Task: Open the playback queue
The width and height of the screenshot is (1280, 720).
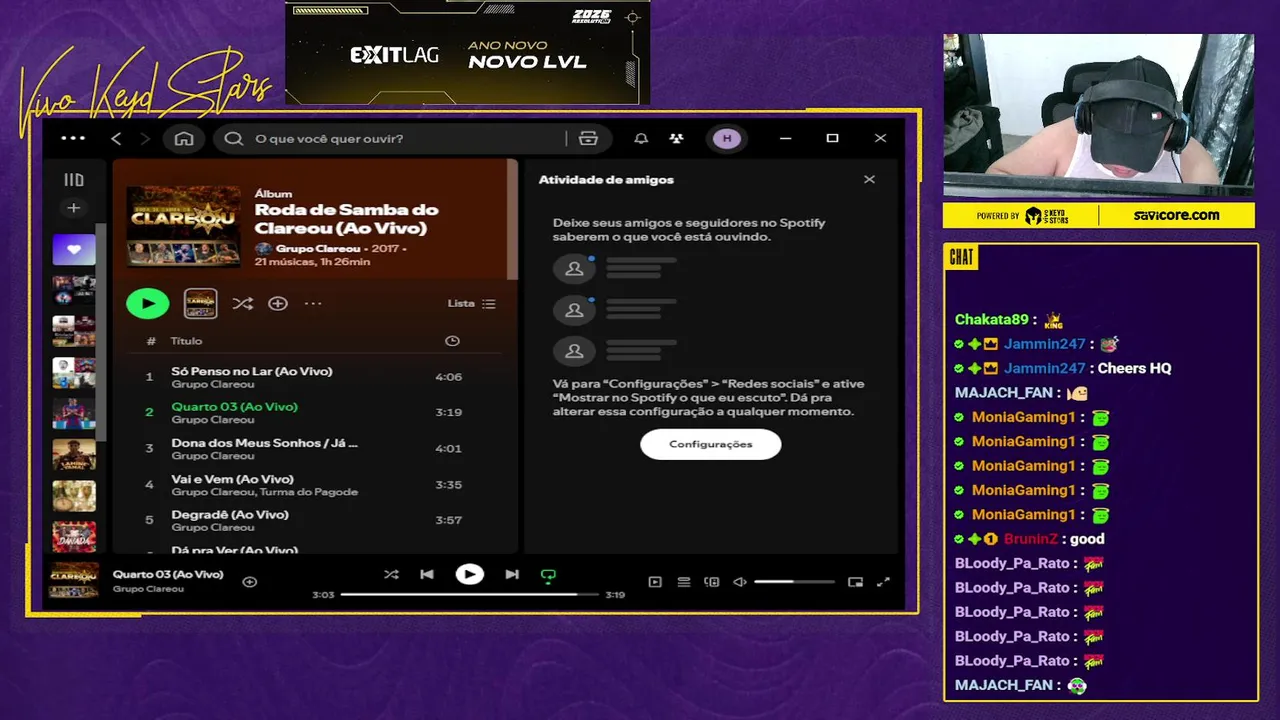Action: [684, 581]
